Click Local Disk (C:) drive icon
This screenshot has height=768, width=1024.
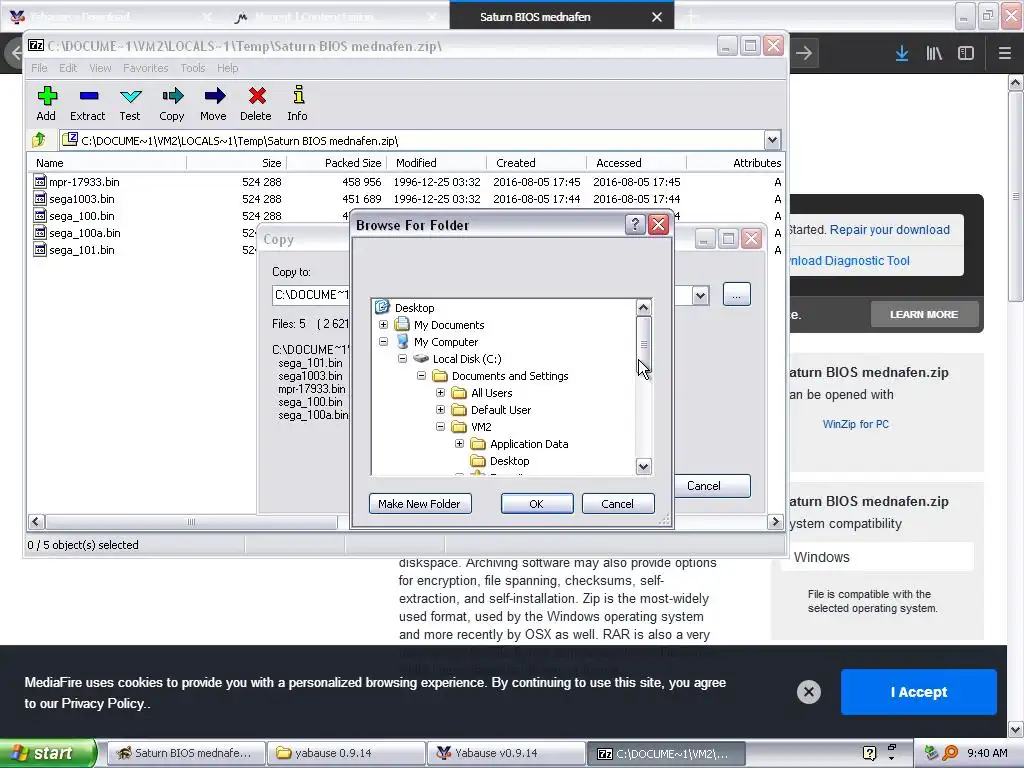421,359
